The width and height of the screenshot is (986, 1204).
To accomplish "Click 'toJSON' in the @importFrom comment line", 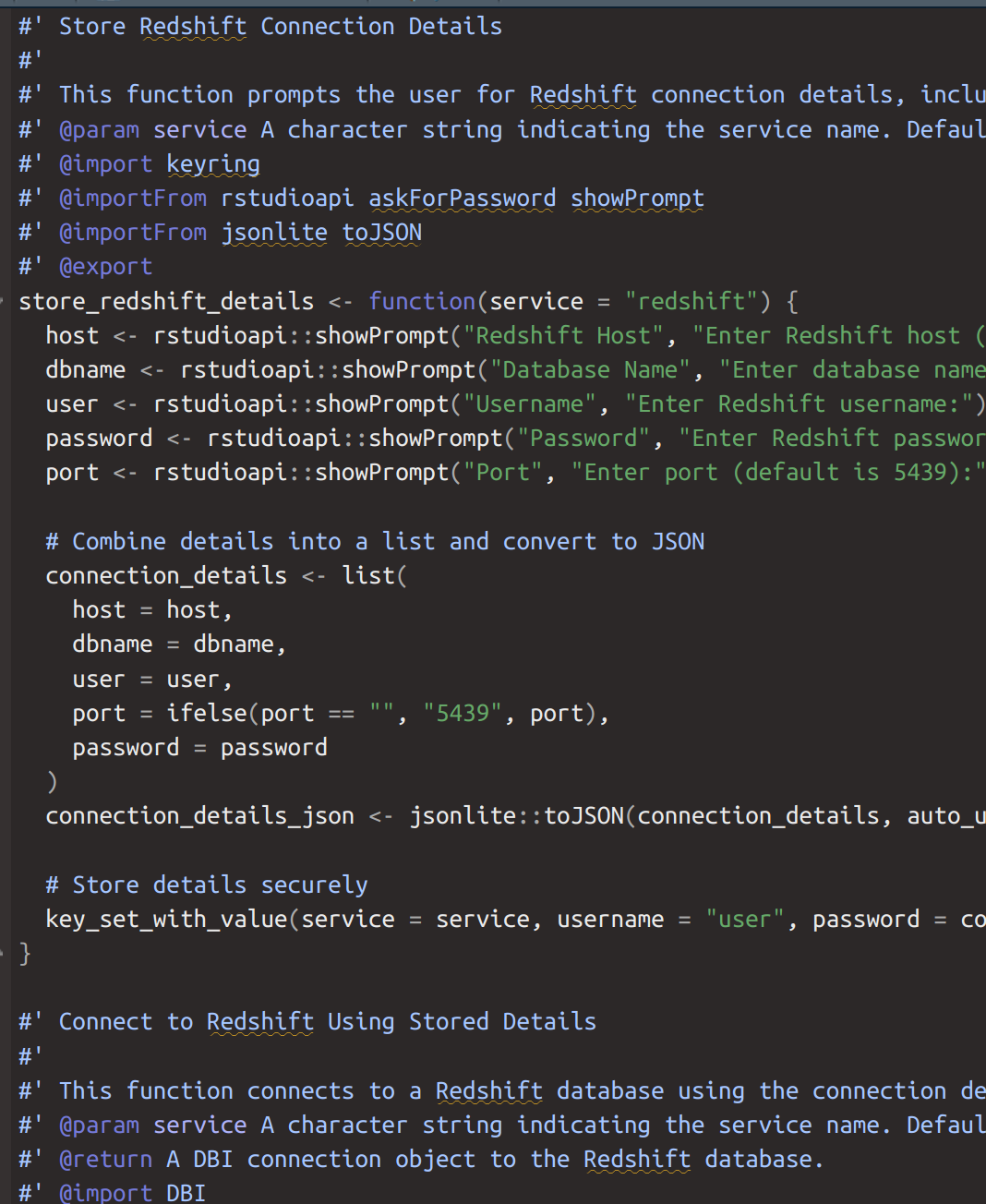I will pyautogui.click(x=382, y=233).
